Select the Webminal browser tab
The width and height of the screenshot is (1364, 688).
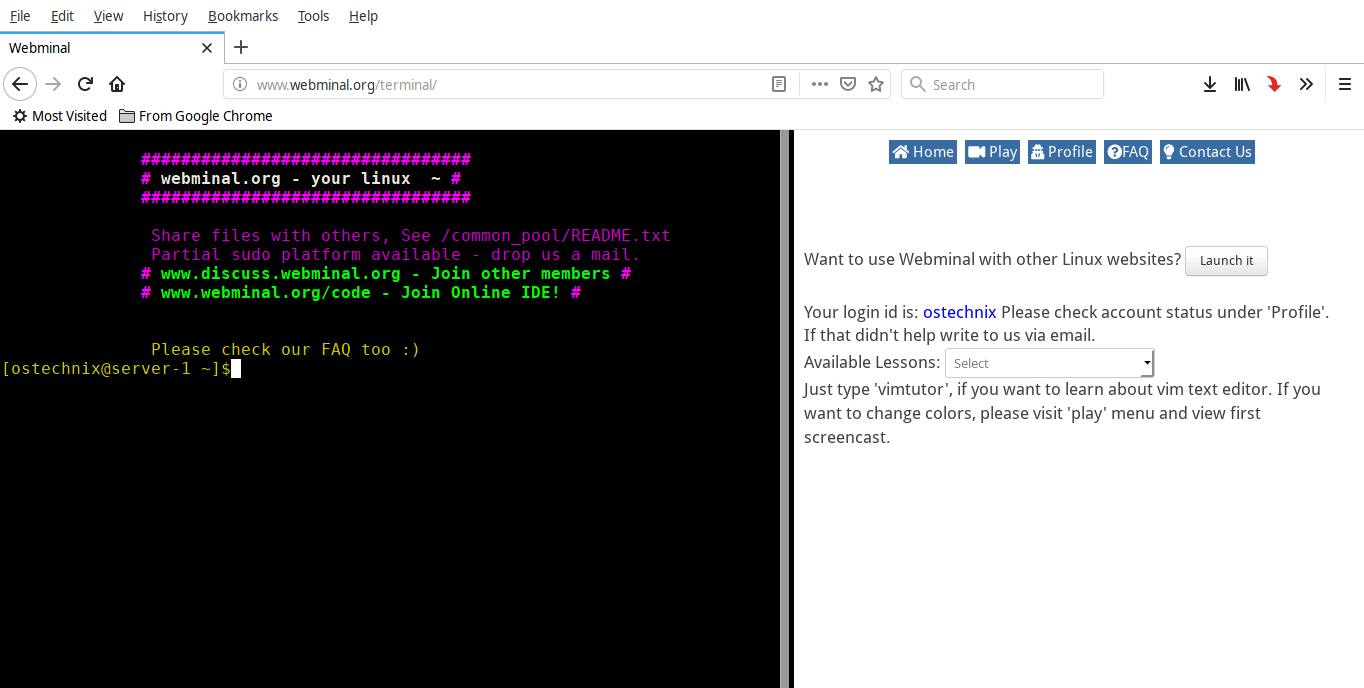[x=100, y=47]
